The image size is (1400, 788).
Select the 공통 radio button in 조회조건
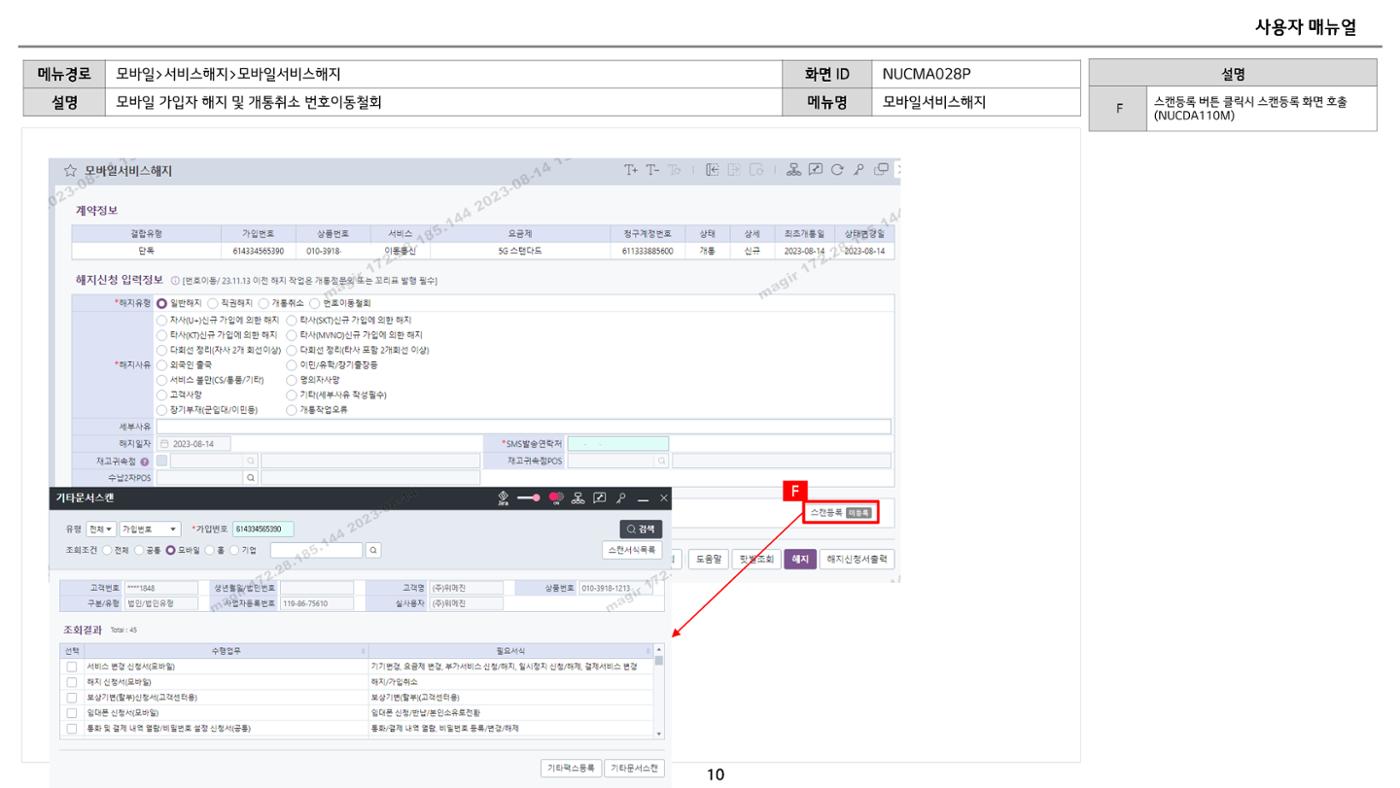tap(140, 549)
